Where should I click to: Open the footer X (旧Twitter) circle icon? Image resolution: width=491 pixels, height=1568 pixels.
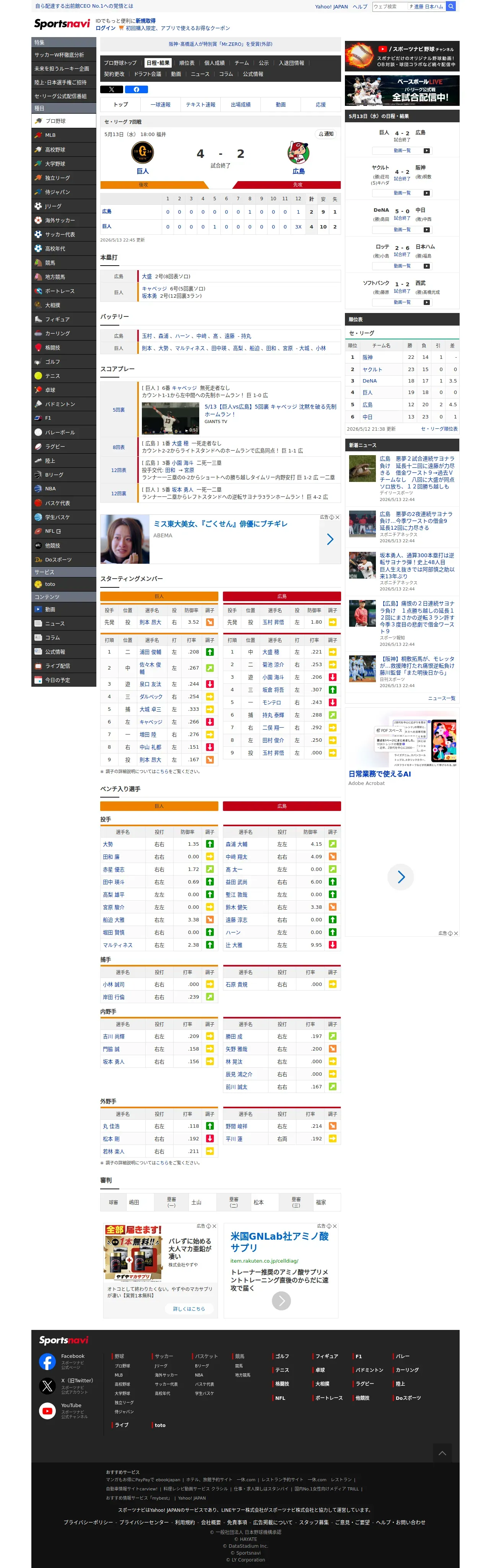[x=47, y=1386]
